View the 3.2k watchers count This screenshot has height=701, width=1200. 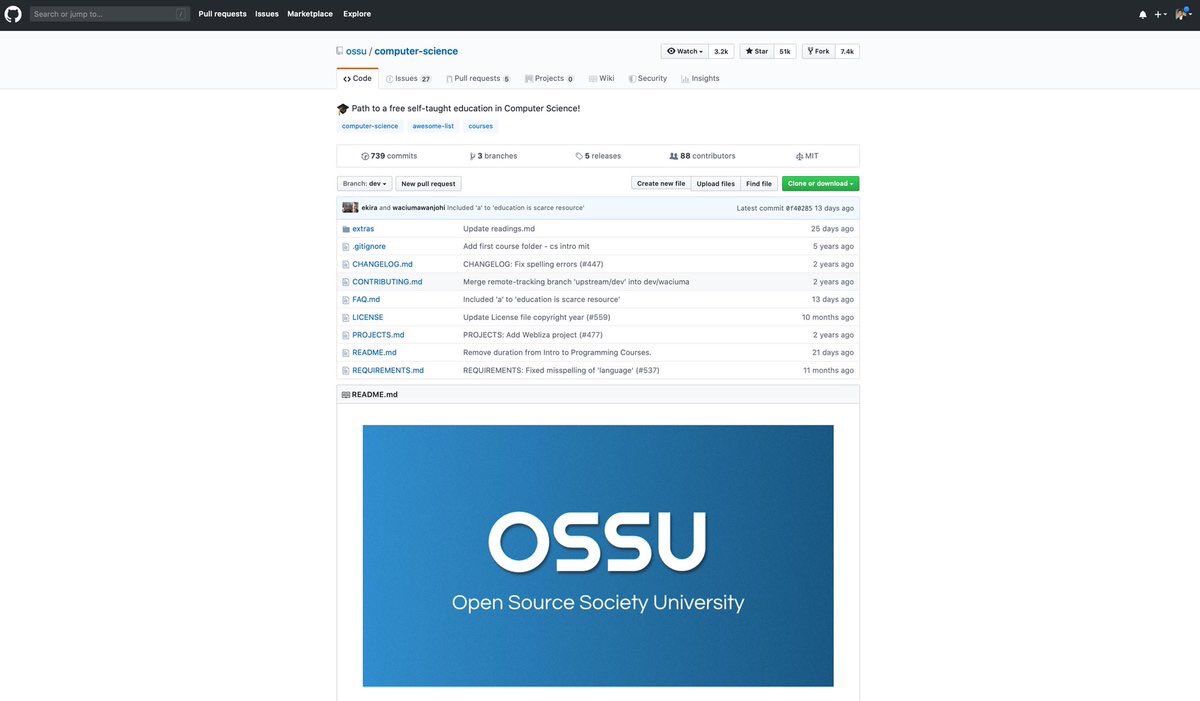721,51
